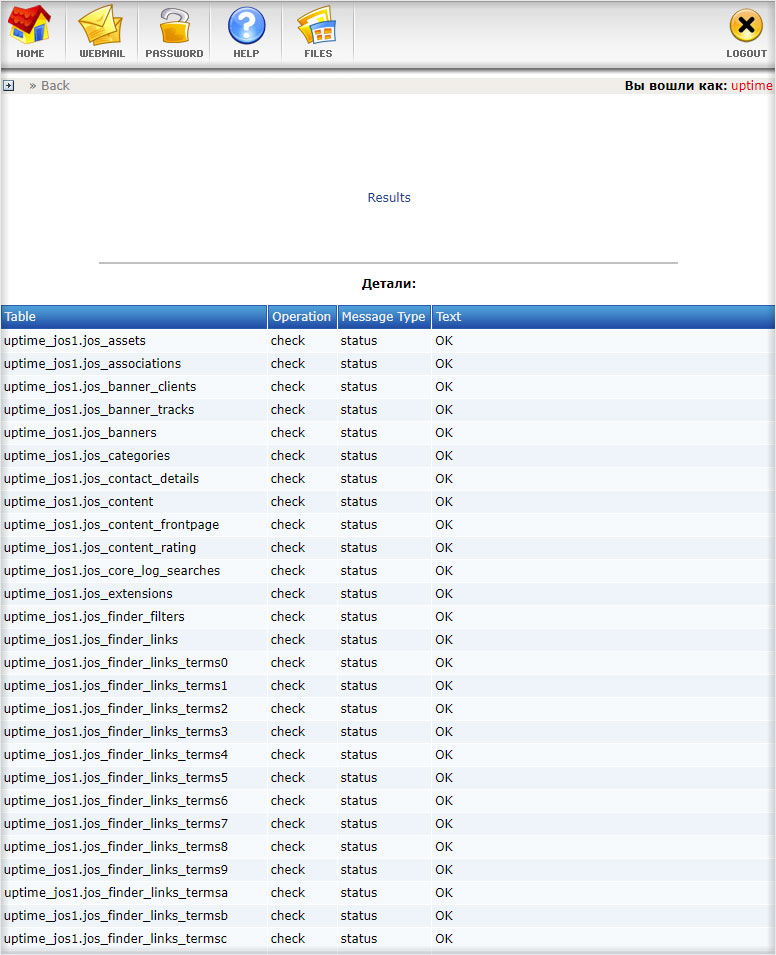
Task: Click 'OK' in the jos_banner_clients row
Action: pos(444,387)
